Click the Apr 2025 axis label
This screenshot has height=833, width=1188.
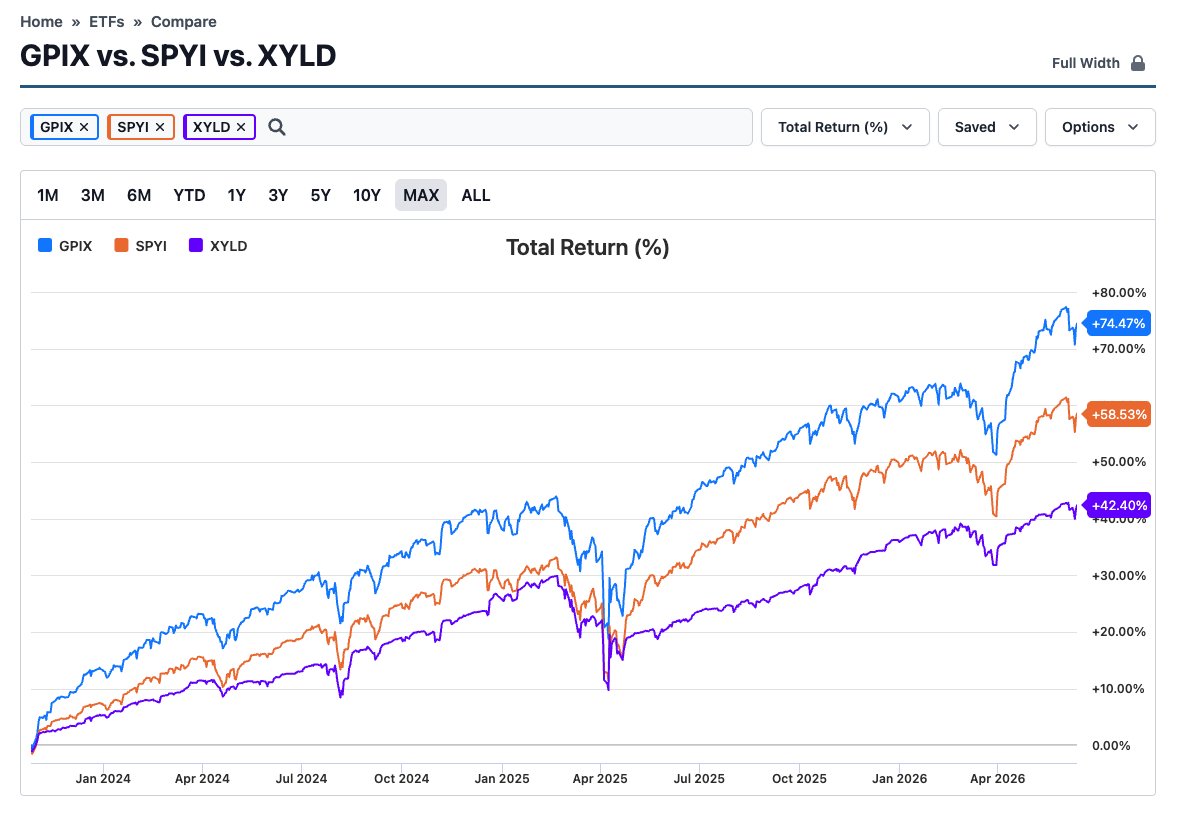[600, 778]
